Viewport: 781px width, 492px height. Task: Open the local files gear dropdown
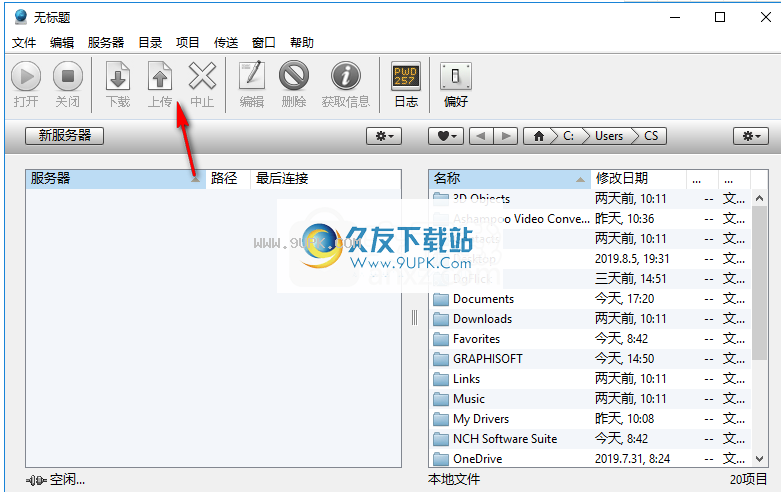pos(751,136)
